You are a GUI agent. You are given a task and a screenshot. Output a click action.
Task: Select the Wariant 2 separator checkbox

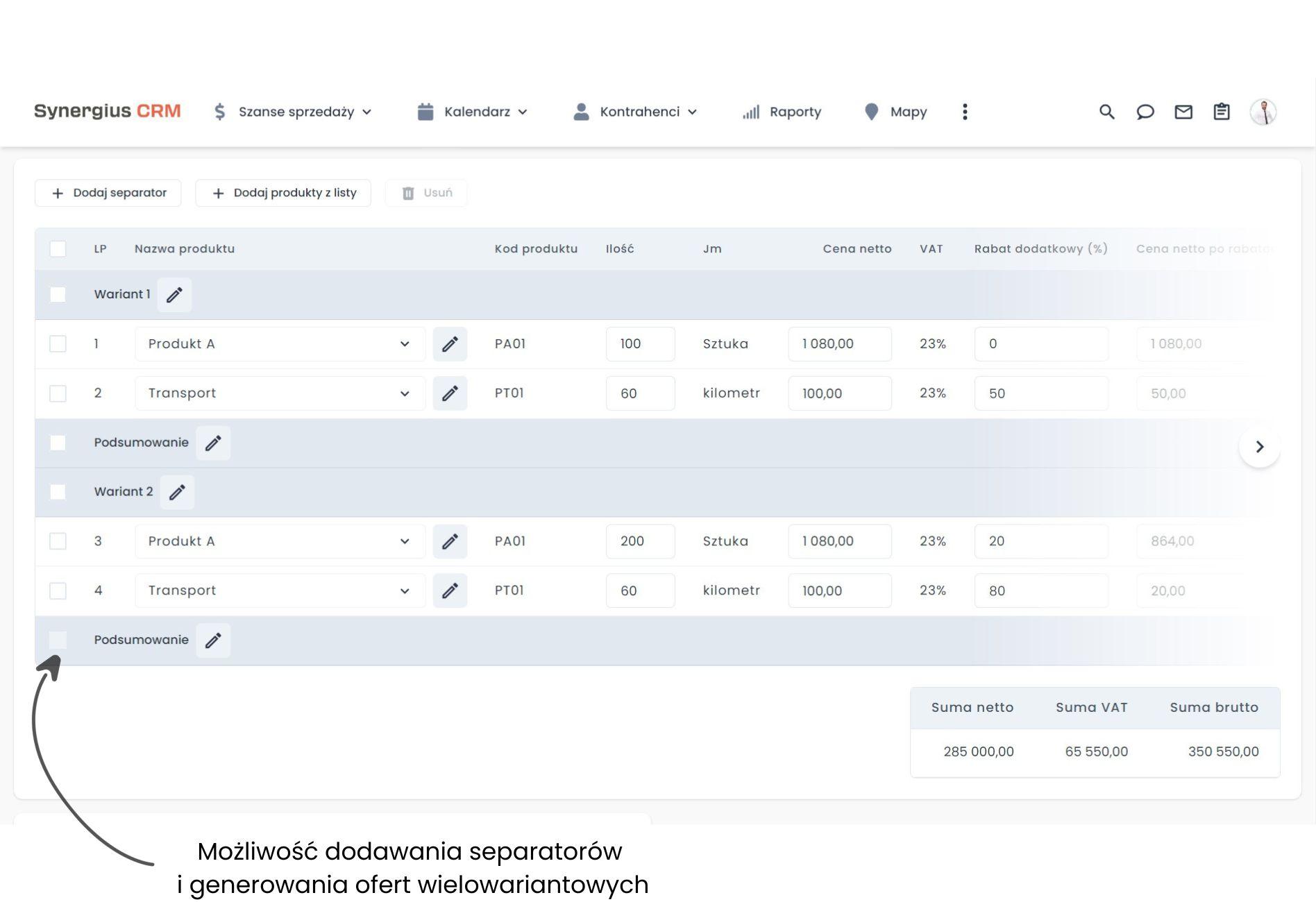[58, 492]
